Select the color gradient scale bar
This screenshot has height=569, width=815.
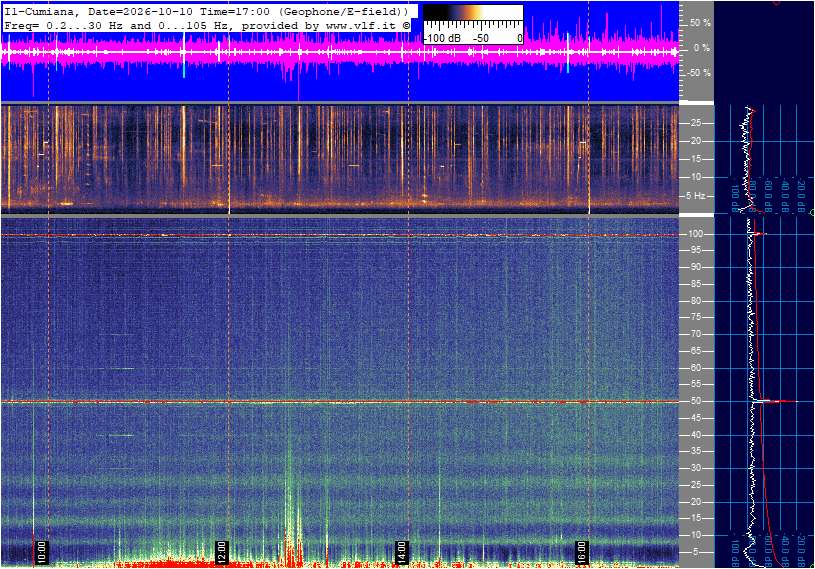tap(473, 13)
